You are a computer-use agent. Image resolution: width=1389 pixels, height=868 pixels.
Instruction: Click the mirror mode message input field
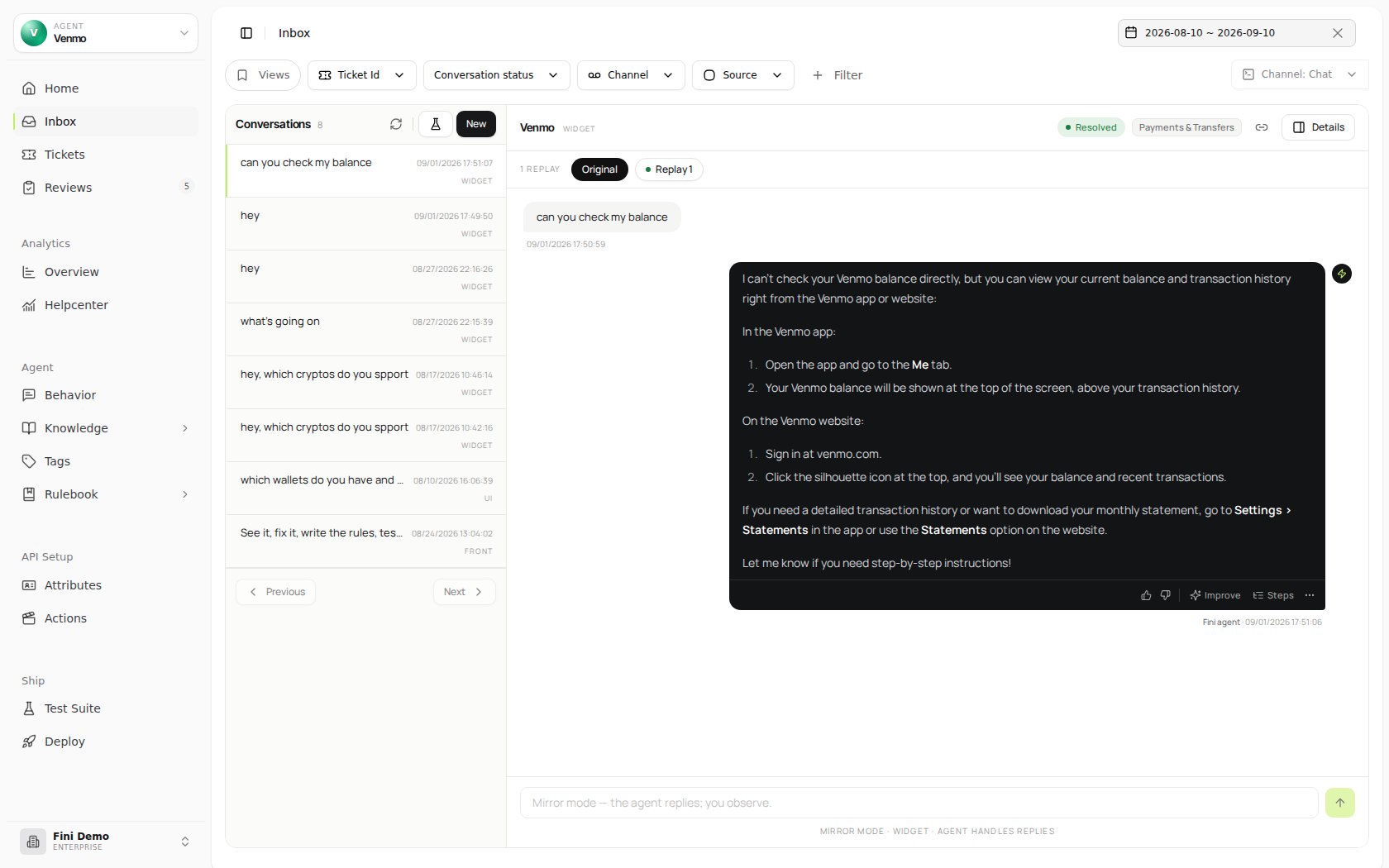tap(919, 803)
